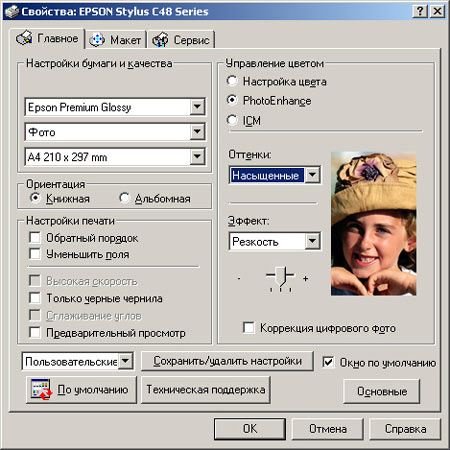Click the Ориентация group heading

coord(56,184)
